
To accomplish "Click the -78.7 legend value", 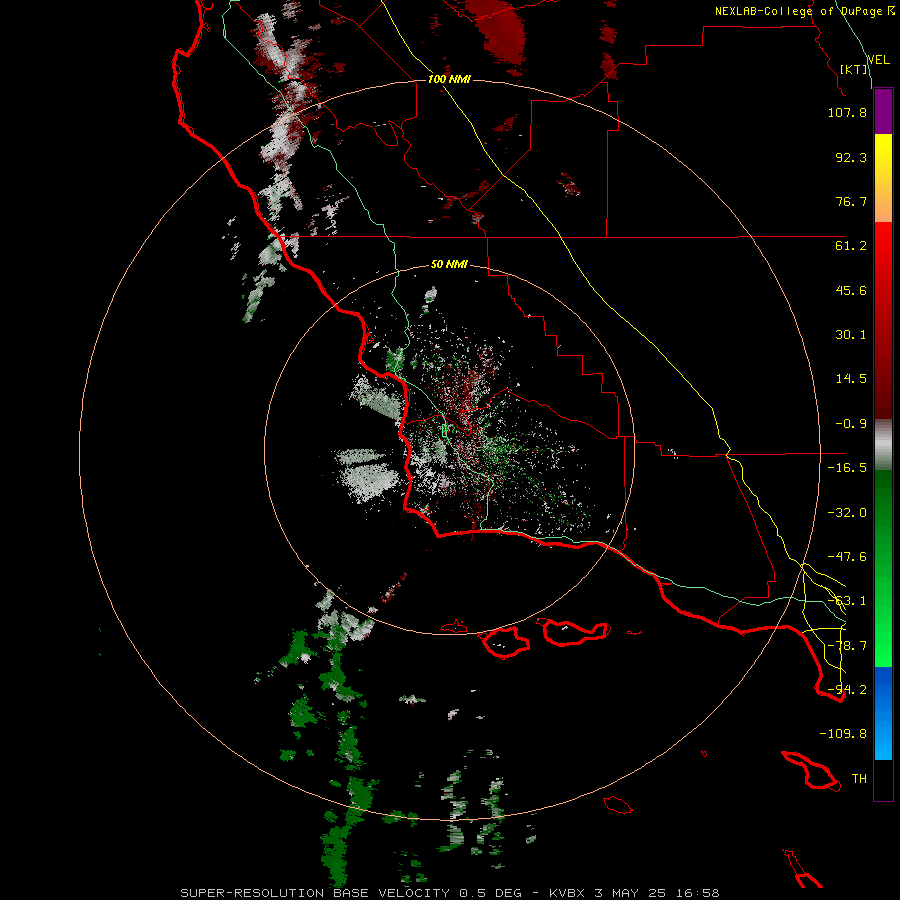I will click(847, 646).
